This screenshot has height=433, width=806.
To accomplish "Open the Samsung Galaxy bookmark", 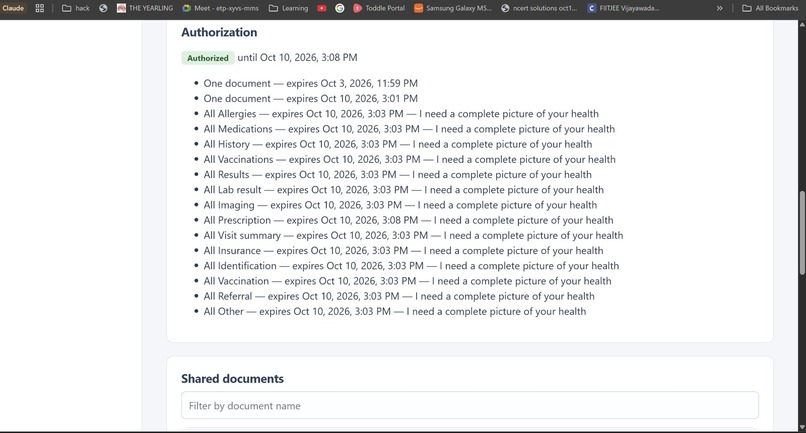I will 453,8.
